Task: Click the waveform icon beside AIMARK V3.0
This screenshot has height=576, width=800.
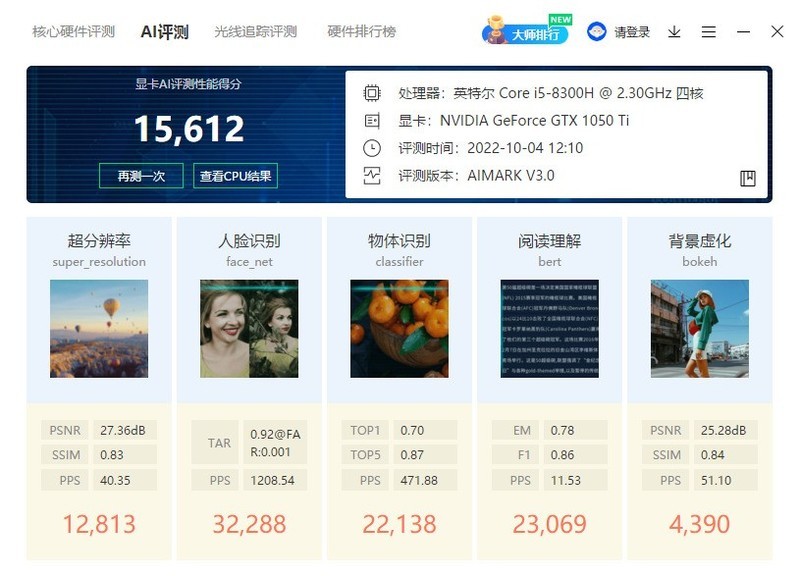Action: pyautogui.click(x=372, y=177)
